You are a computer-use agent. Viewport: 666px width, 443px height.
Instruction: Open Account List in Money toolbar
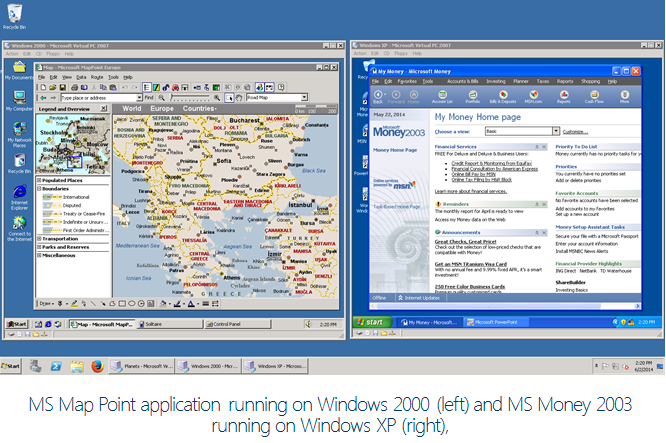442,97
